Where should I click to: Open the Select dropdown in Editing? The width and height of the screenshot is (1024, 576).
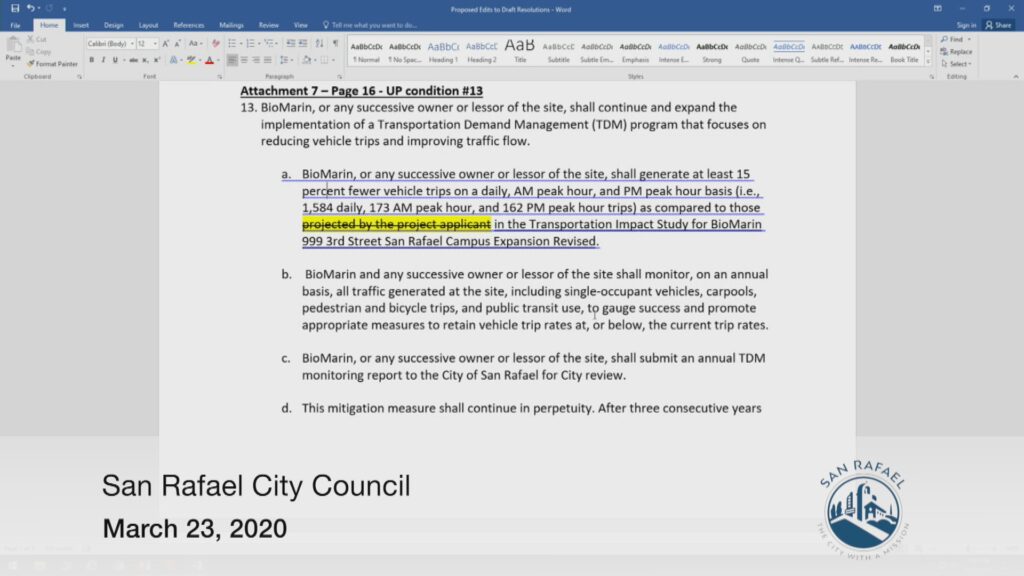pos(956,64)
